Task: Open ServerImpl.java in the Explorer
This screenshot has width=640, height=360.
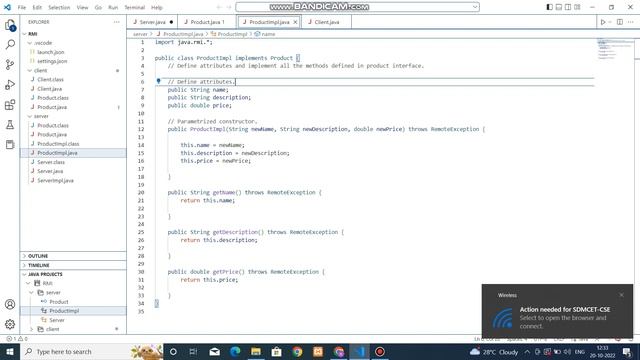Action: [x=55, y=180]
